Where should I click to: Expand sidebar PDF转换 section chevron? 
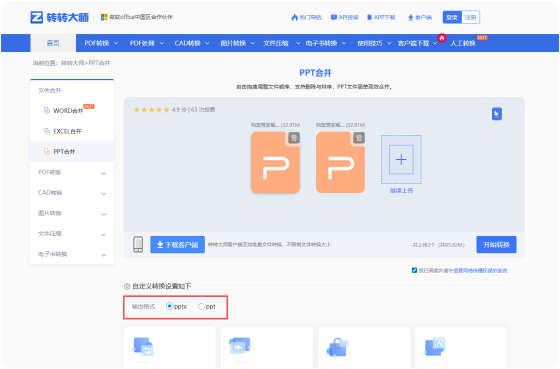tap(104, 173)
